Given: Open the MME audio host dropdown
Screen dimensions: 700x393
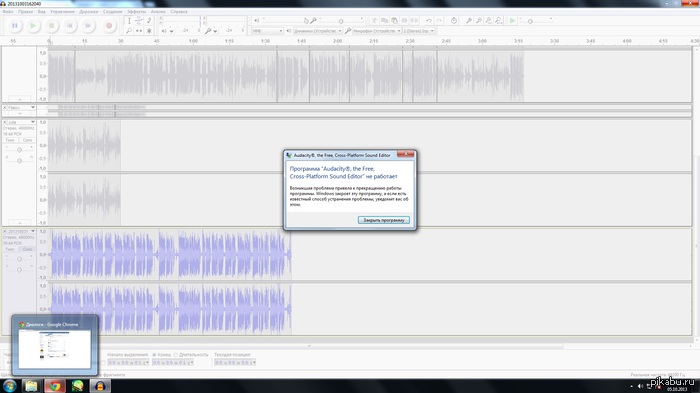Looking at the screenshot, I should click(x=267, y=31).
